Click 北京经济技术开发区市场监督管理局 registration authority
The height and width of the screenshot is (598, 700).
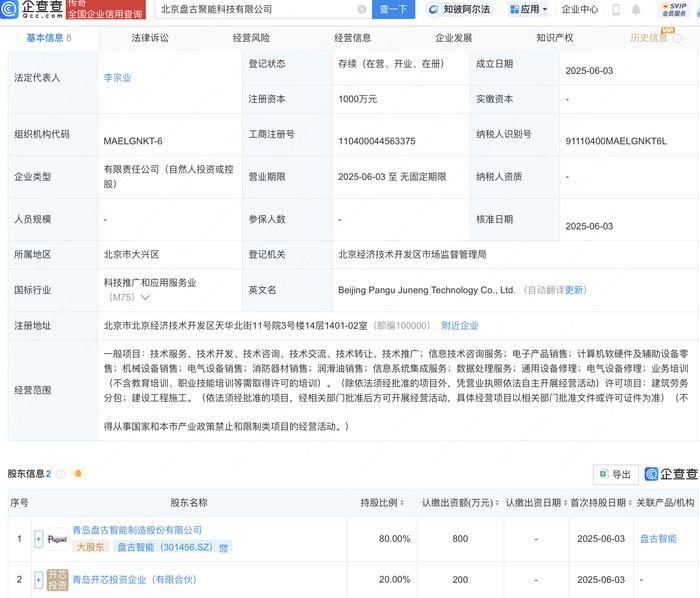412,254
